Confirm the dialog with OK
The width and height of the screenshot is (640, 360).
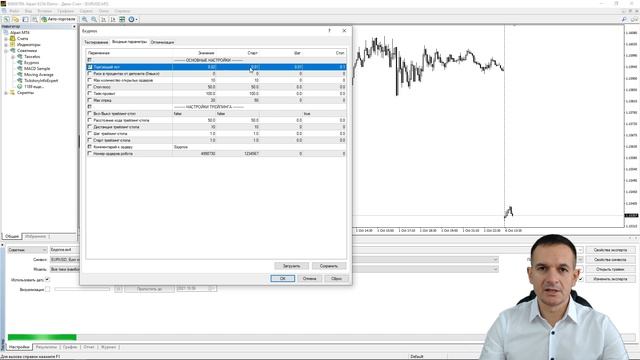(x=282, y=278)
